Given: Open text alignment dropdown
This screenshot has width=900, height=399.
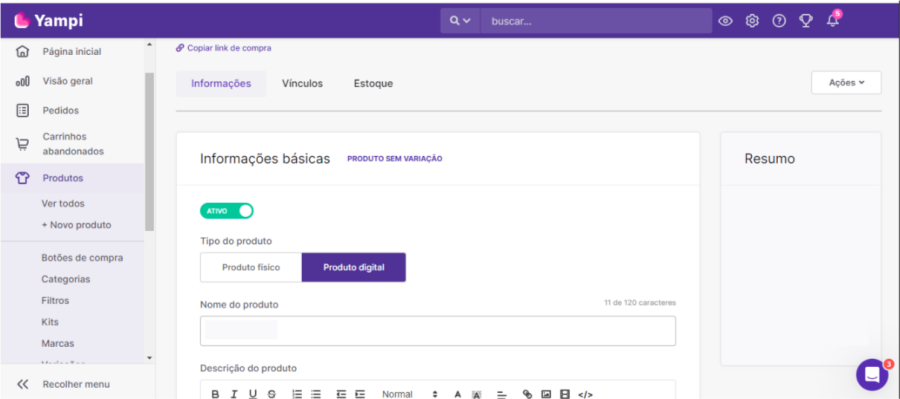Looking at the screenshot, I should tap(502, 394).
